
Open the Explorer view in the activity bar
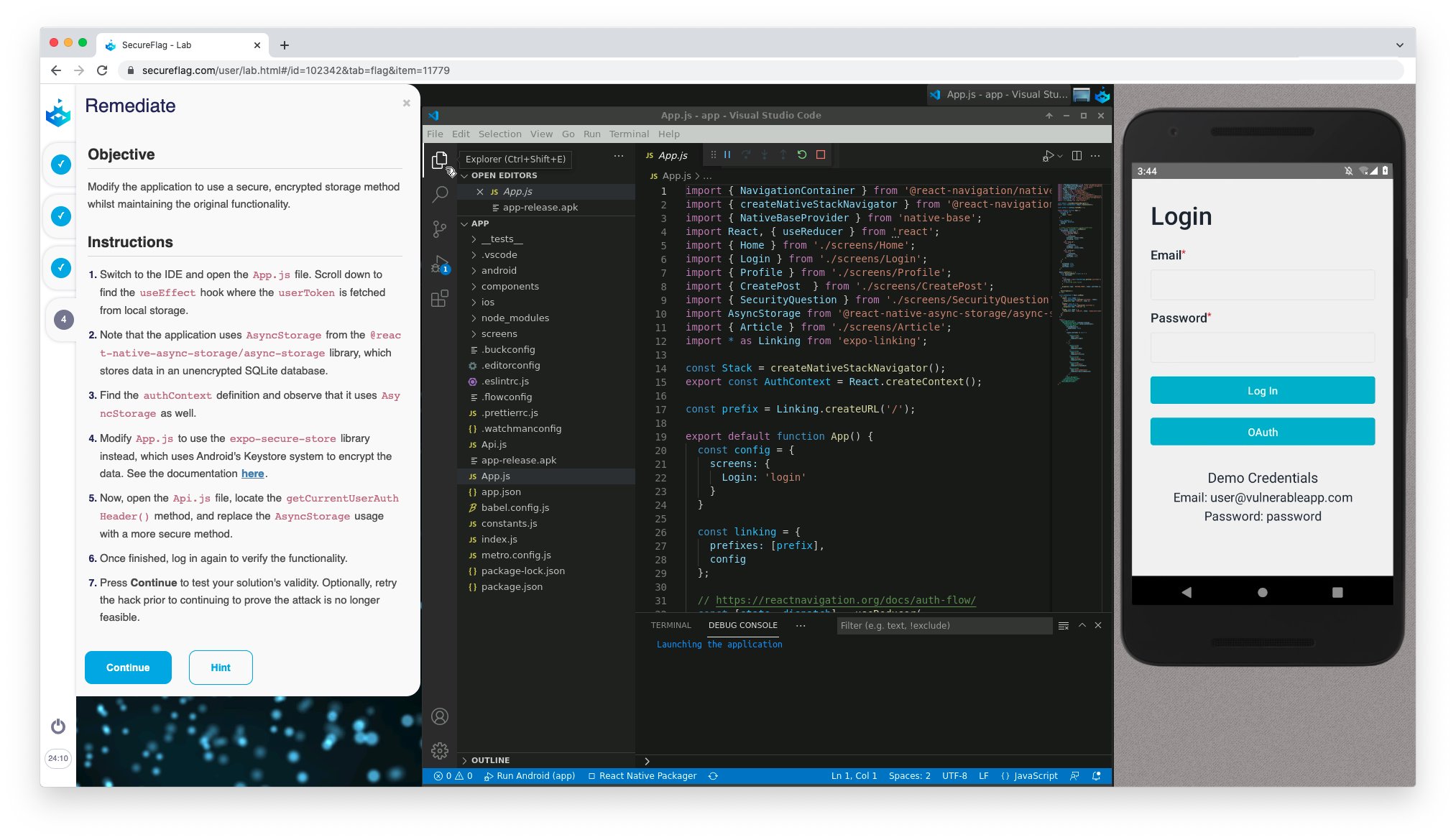point(440,160)
